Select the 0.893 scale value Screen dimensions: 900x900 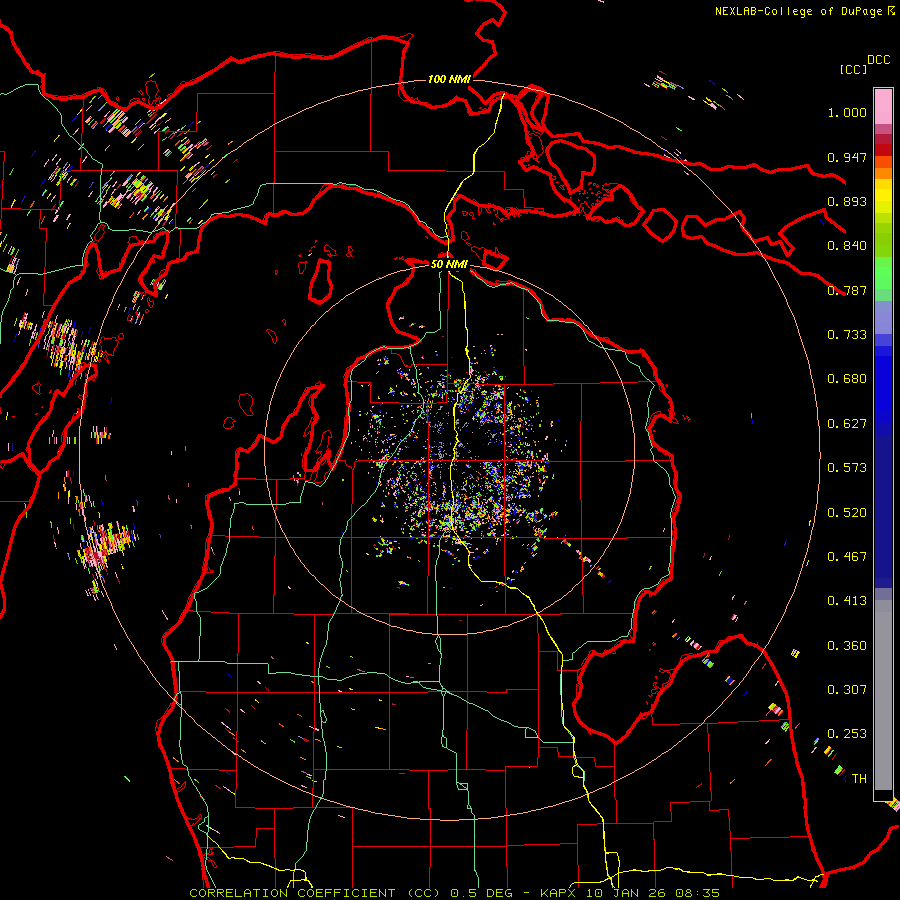click(x=847, y=201)
